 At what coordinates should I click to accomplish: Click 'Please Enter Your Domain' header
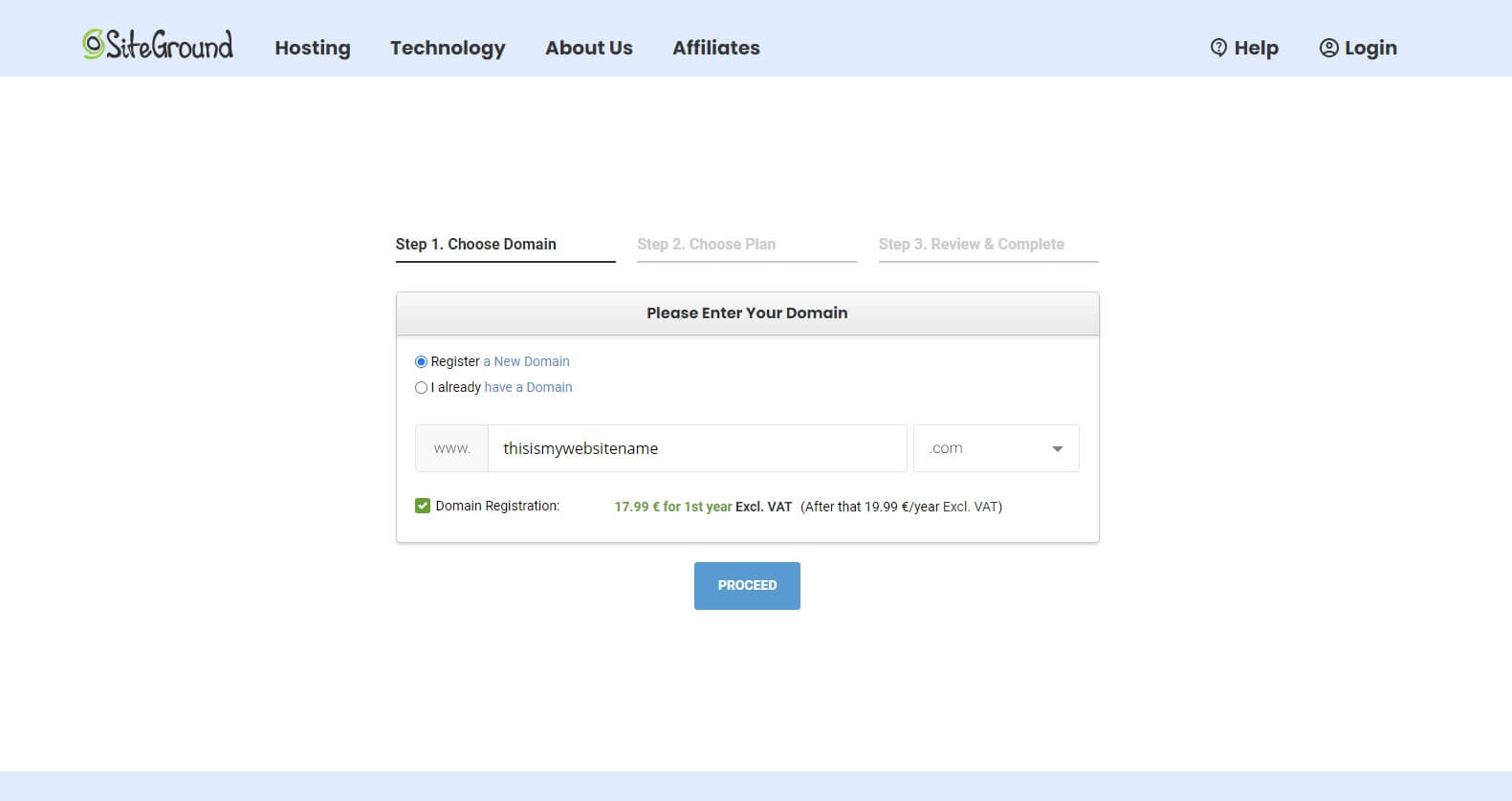click(x=747, y=313)
